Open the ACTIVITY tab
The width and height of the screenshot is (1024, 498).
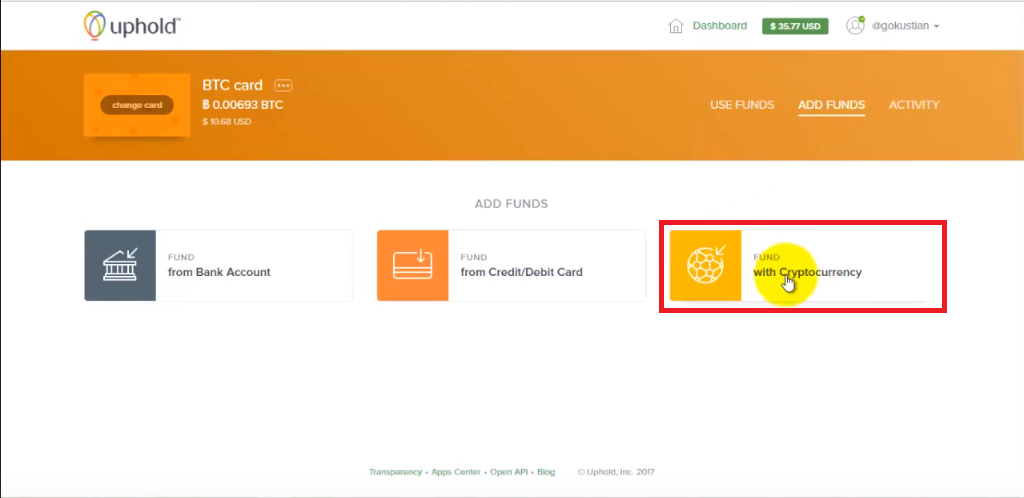pos(914,105)
